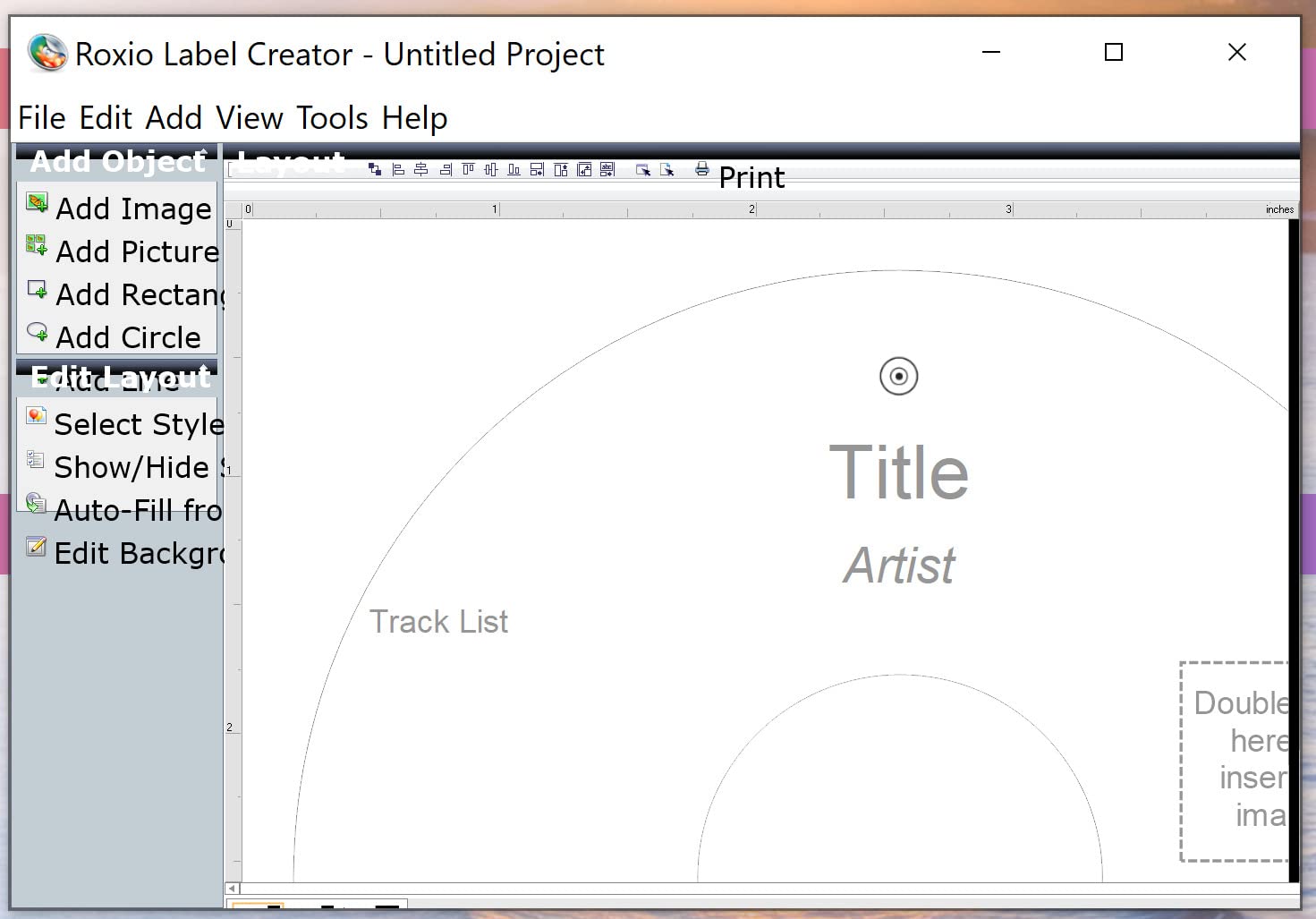Click the make same width toolbar icon

coord(538,169)
